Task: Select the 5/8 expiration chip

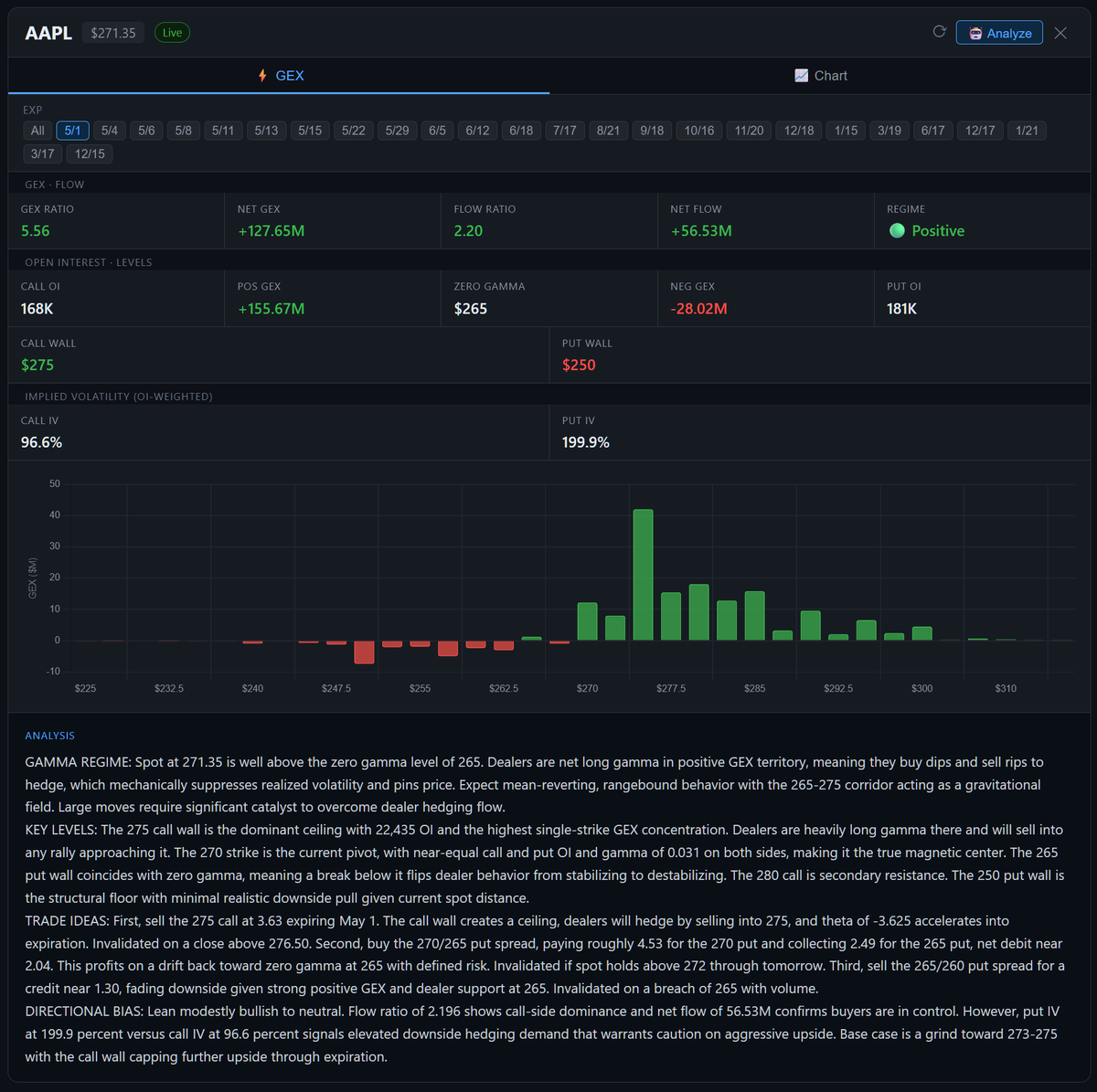Action: click(x=183, y=131)
